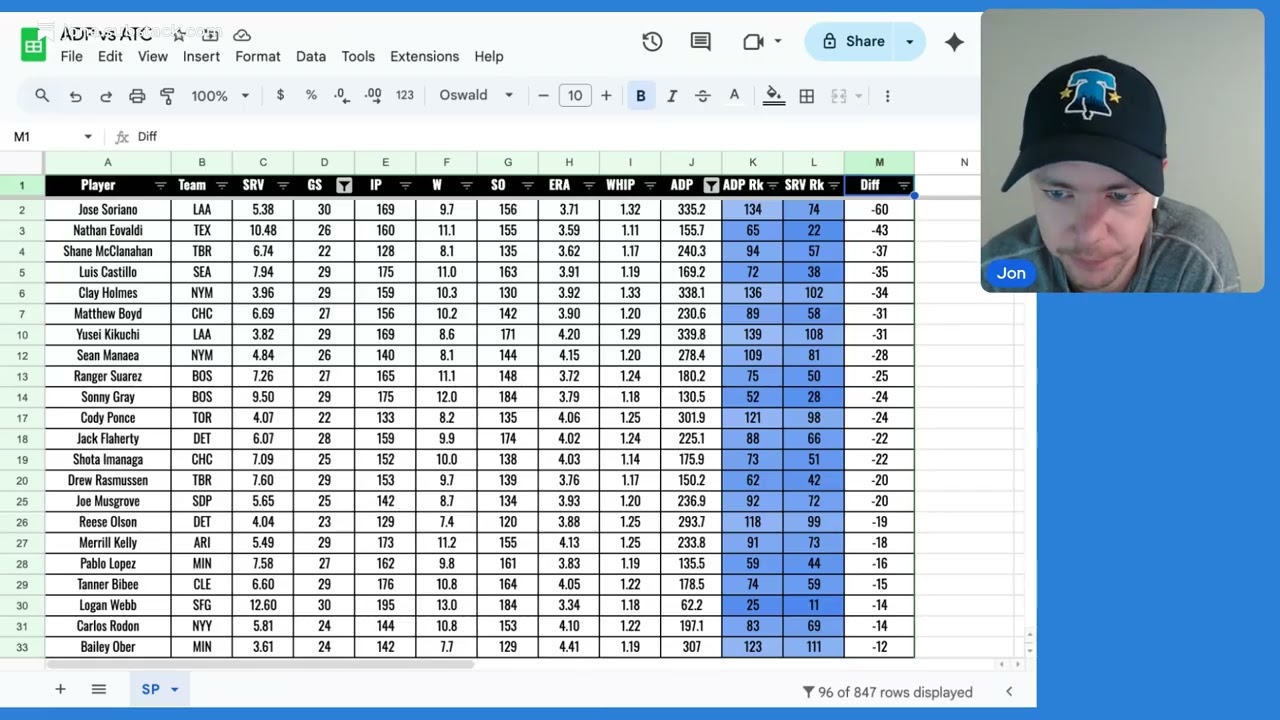Click the rows displayed filter status
This screenshot has width=1280, height=720.
pos(887,692)
